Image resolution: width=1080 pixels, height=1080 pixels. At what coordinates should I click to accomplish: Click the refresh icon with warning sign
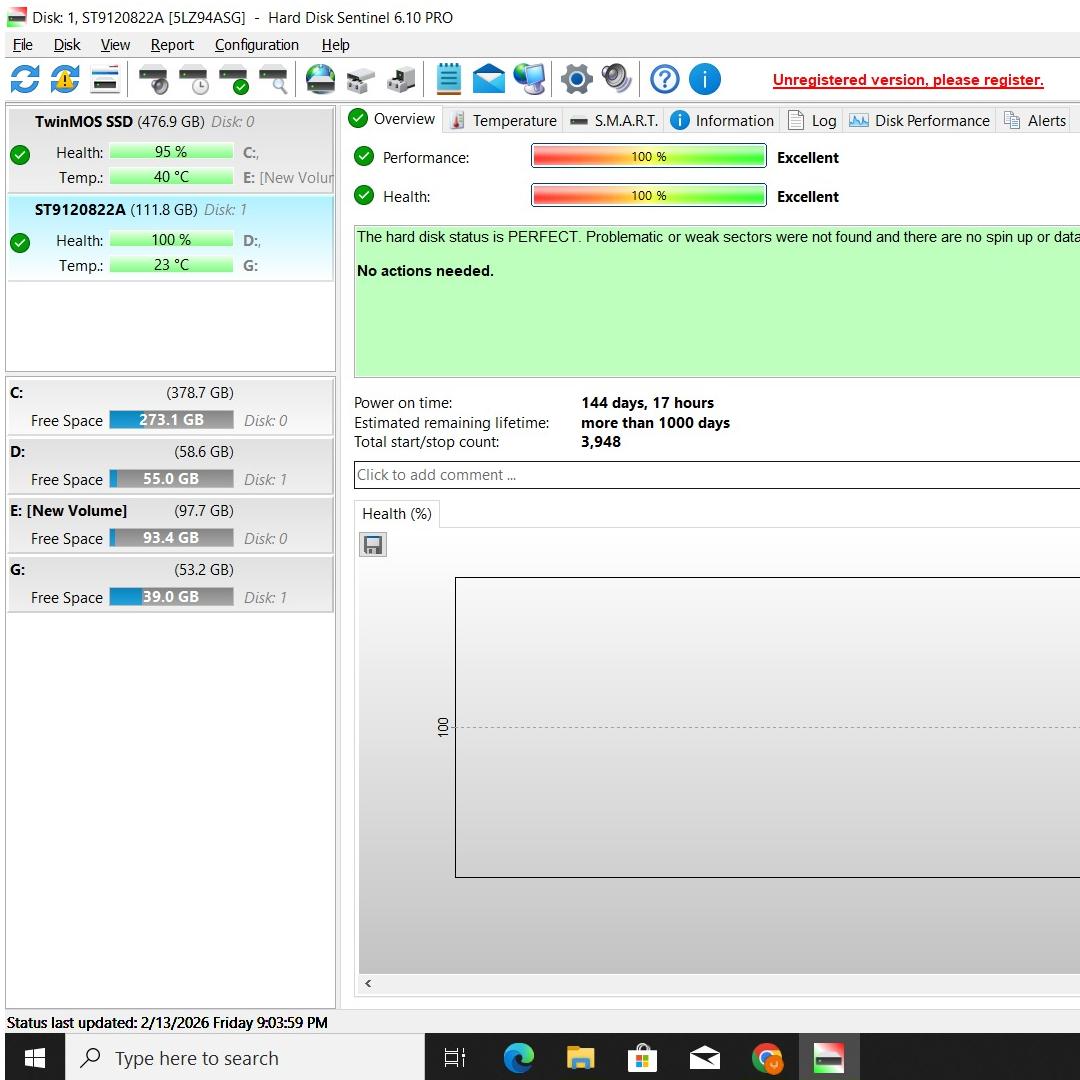65,79
